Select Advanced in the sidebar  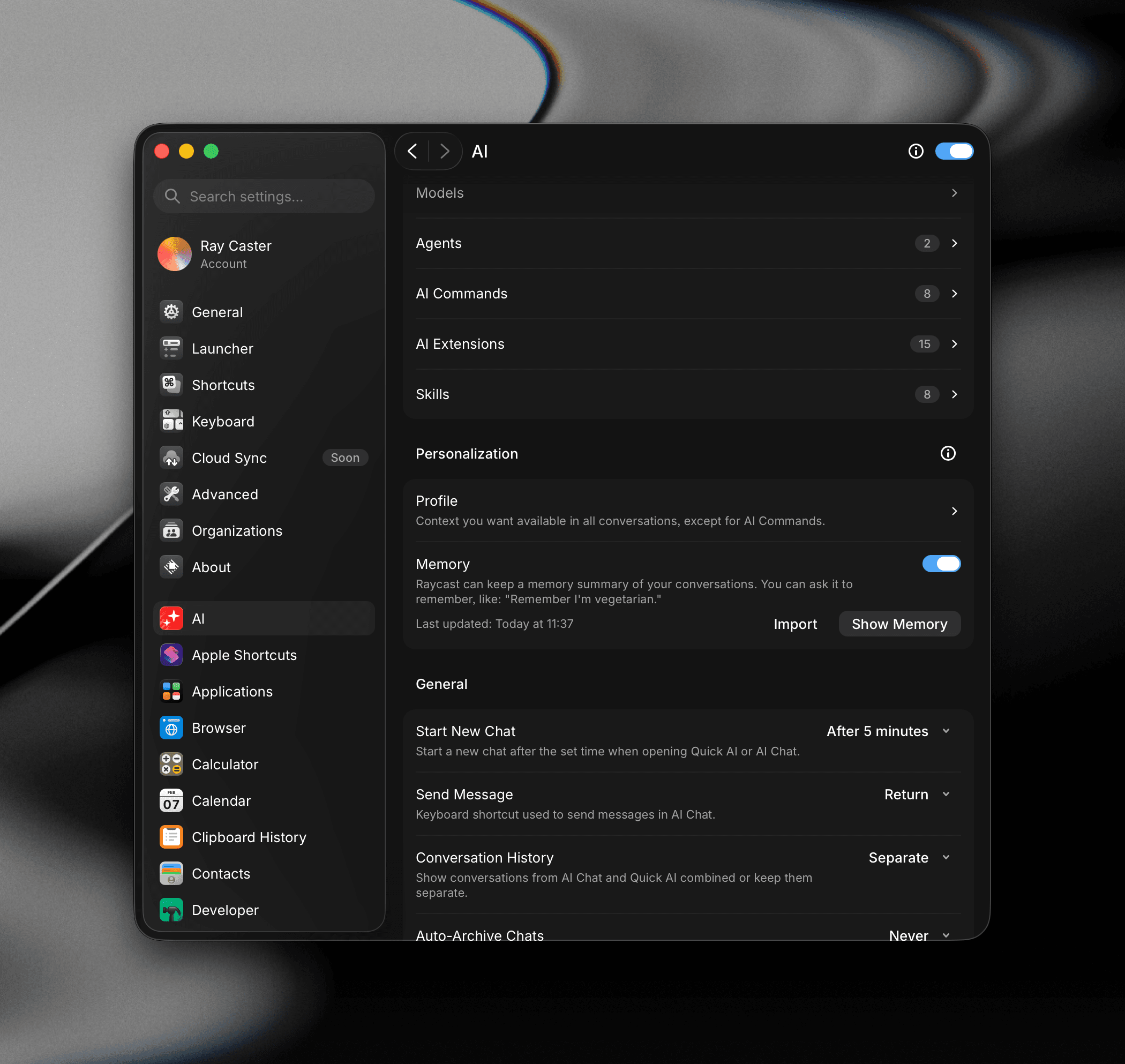(264, 494)
